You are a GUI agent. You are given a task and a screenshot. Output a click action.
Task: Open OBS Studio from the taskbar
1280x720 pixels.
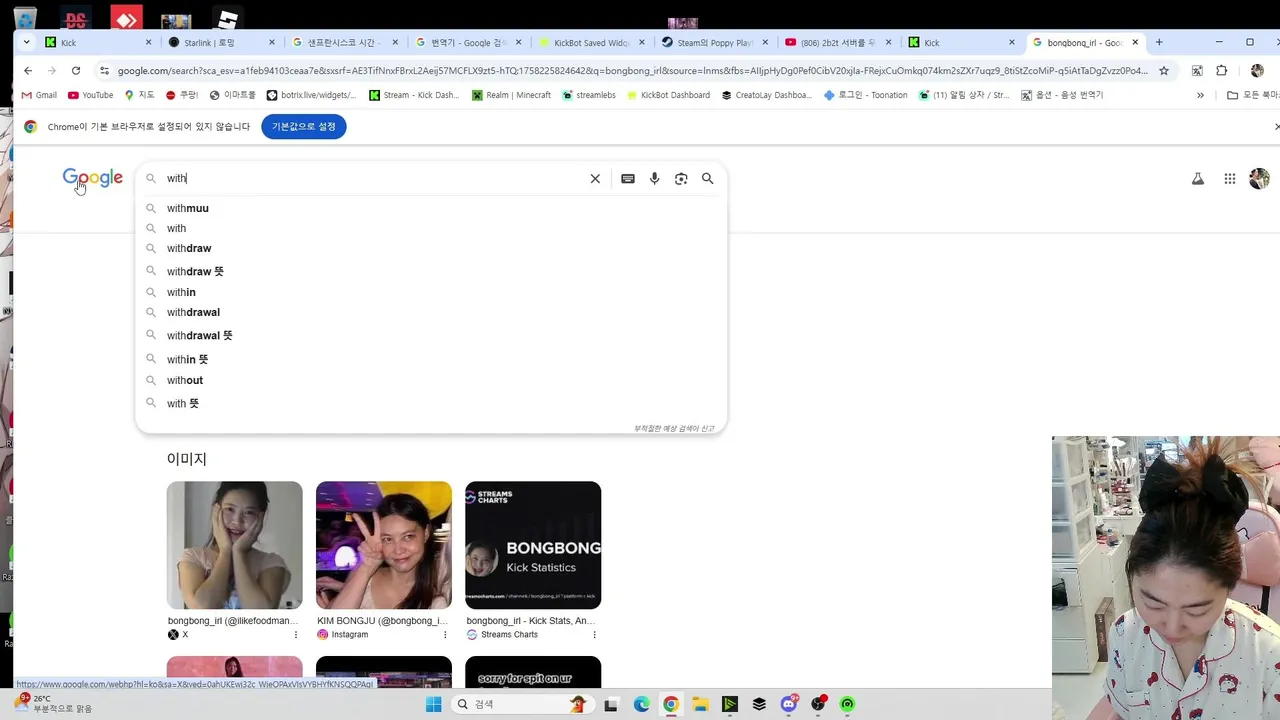pyautogui.click(x=819, y=704)
